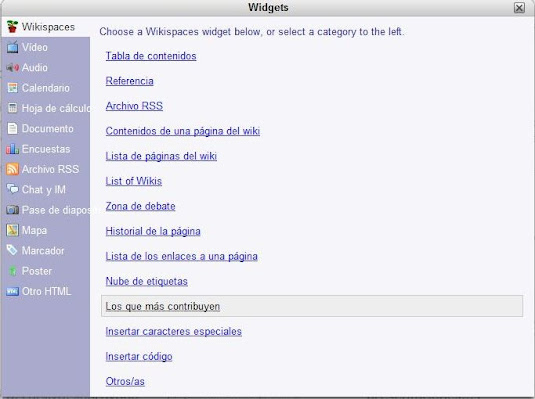Open the Pase de diapositivas camera icon

[13, 210]
